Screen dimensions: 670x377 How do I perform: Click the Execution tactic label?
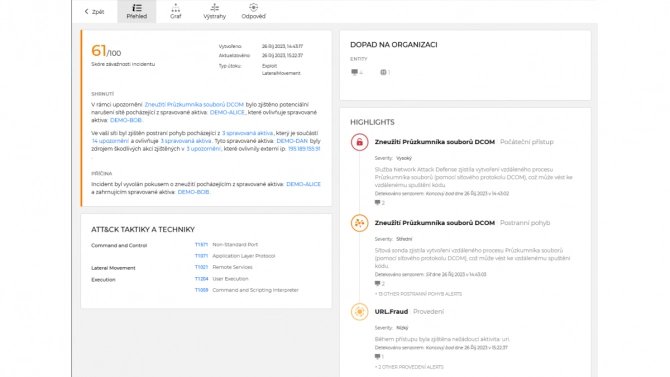click(x=103, y=280)
